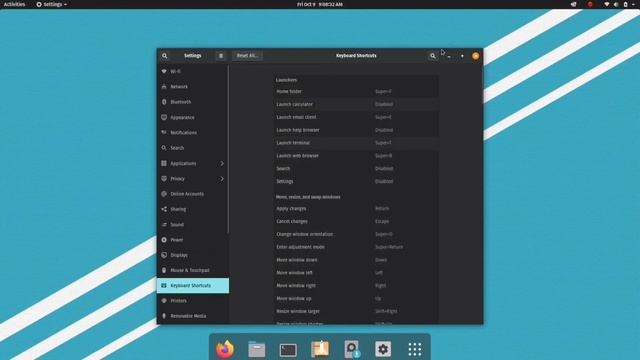Go to the Appearance panel

point(193,117)
